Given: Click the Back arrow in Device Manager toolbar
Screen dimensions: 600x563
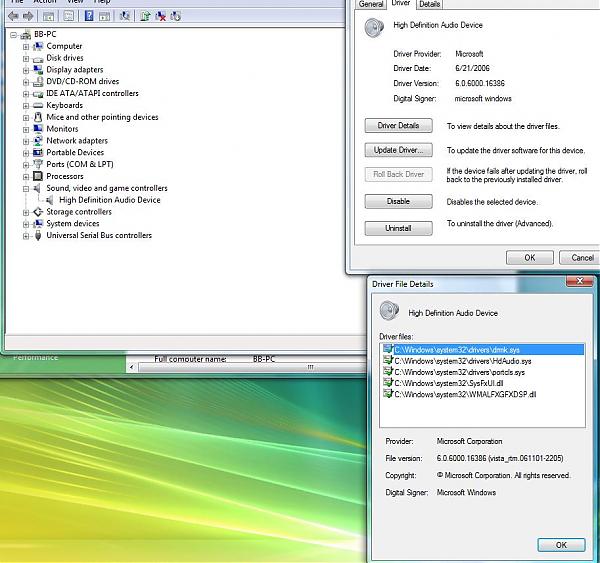Looking at the screenshot, I should pos(13,16).
